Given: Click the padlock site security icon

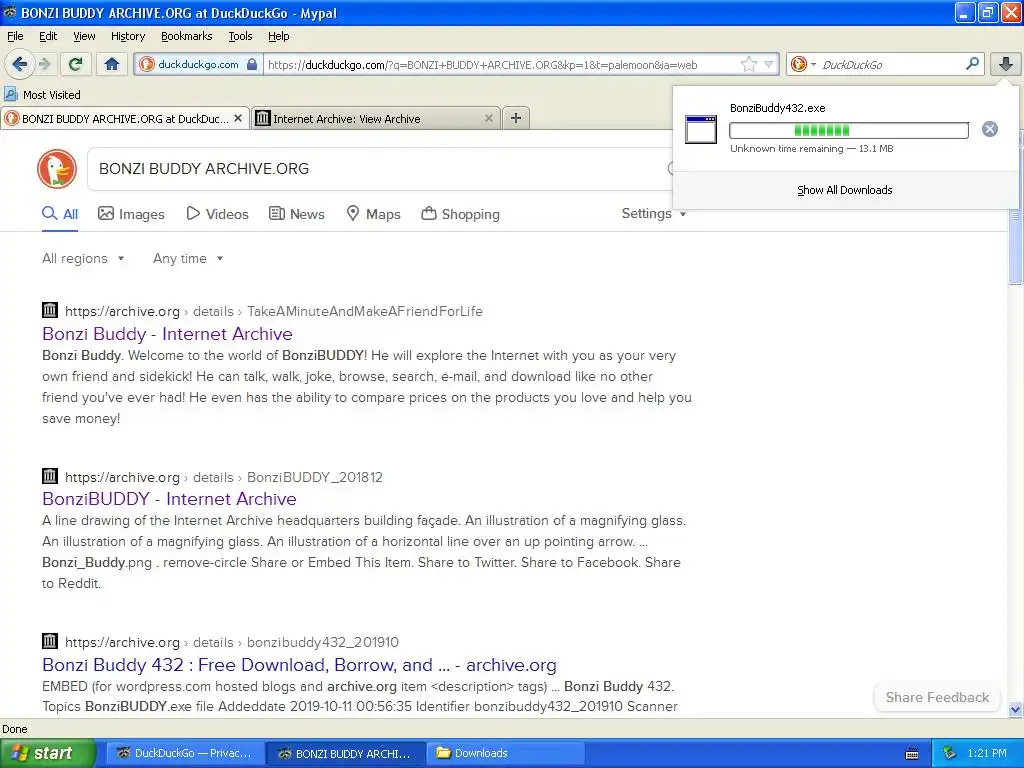Looking at the screenshot, I should coord(252,64).
